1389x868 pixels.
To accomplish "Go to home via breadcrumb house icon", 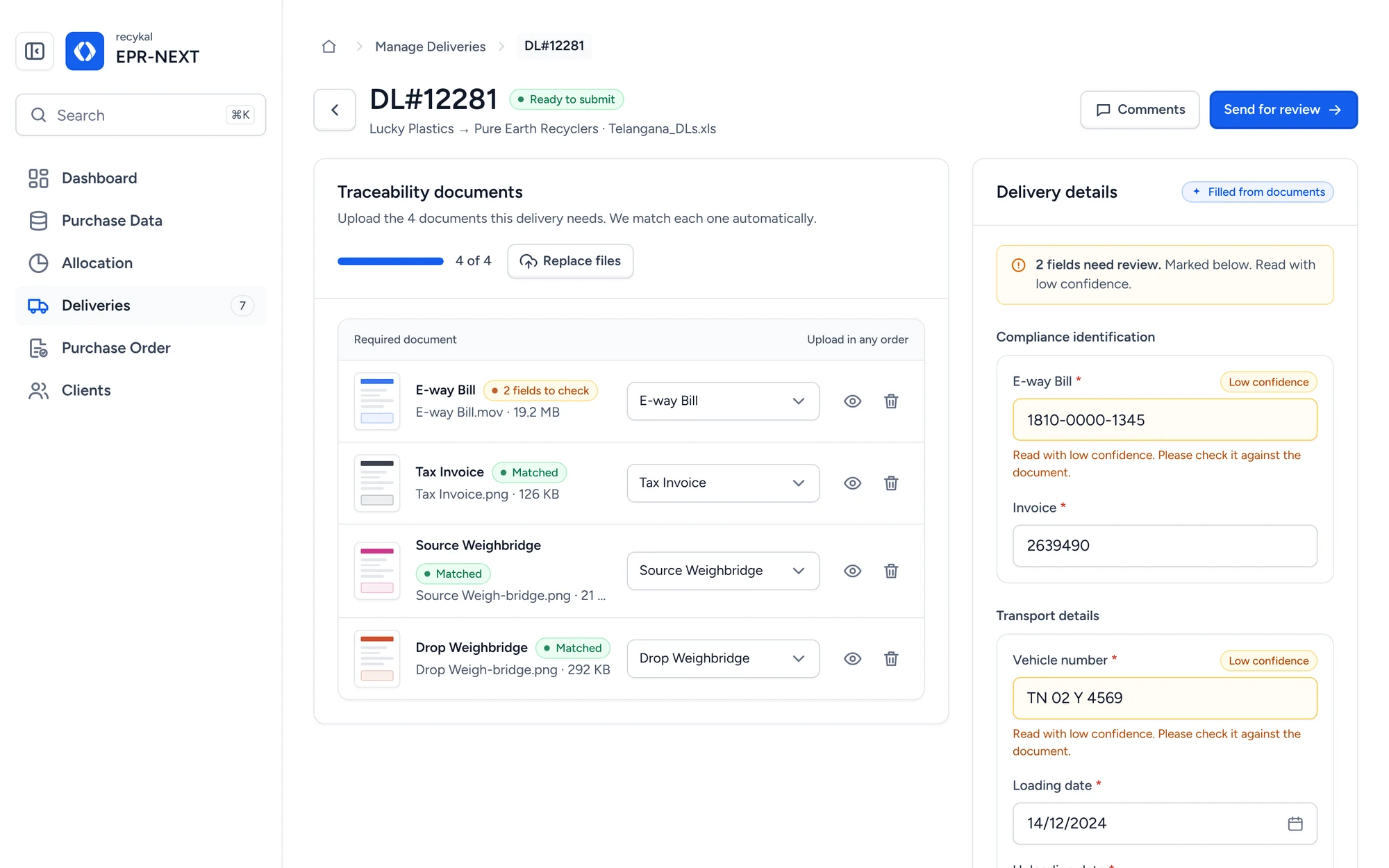I will click(x=328, y=47).
